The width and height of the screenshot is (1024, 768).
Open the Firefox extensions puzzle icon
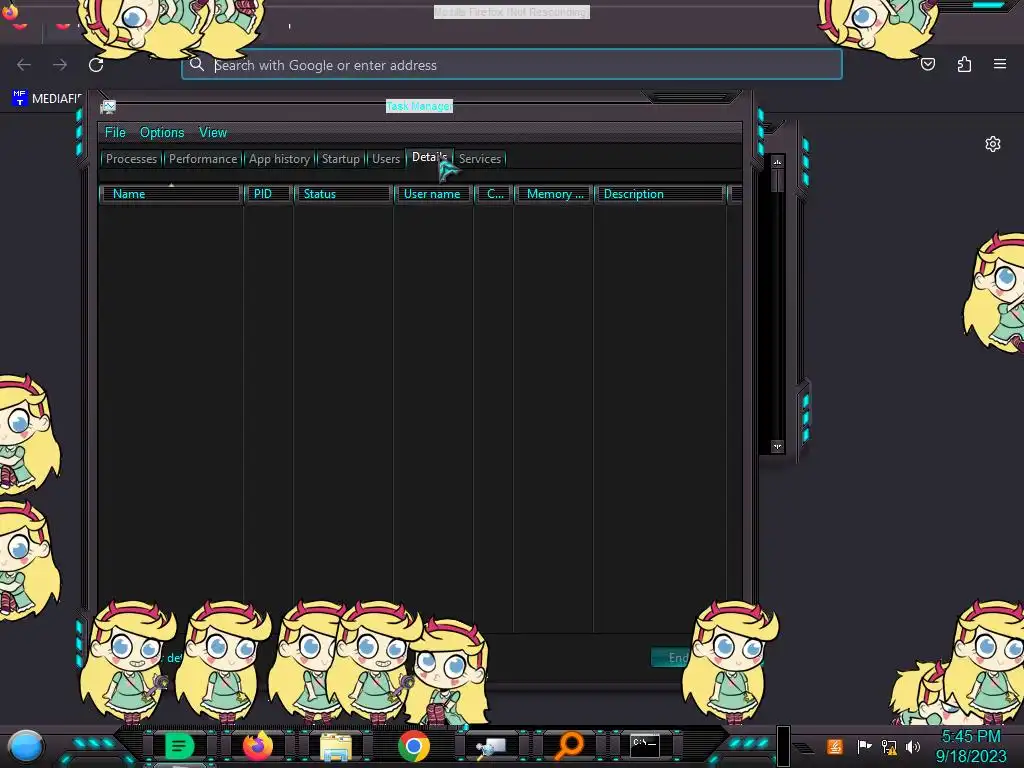[964, 64]
